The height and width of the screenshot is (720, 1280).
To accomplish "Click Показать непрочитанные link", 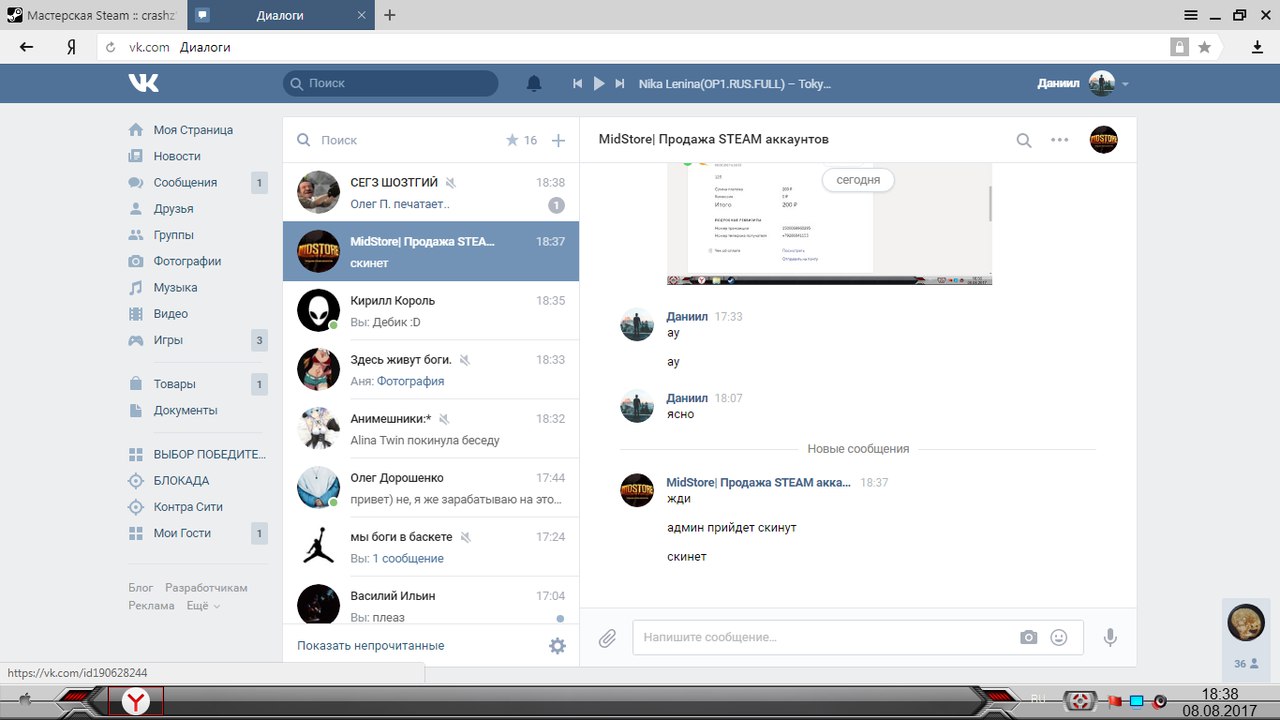I will click(371, 646).
